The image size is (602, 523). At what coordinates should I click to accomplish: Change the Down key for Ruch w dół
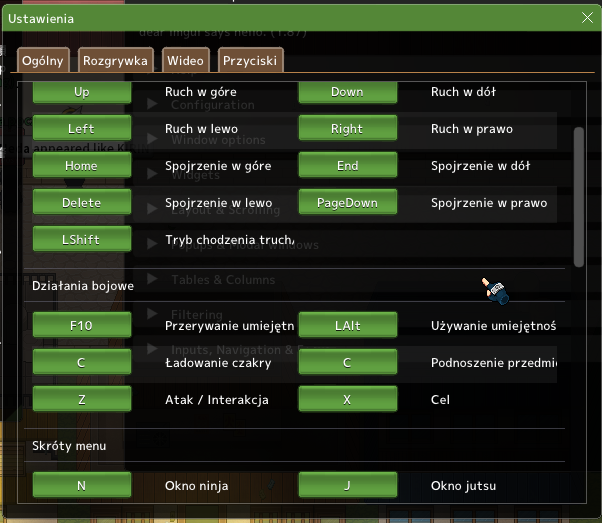pyautogui.click(x=347, y=92)
